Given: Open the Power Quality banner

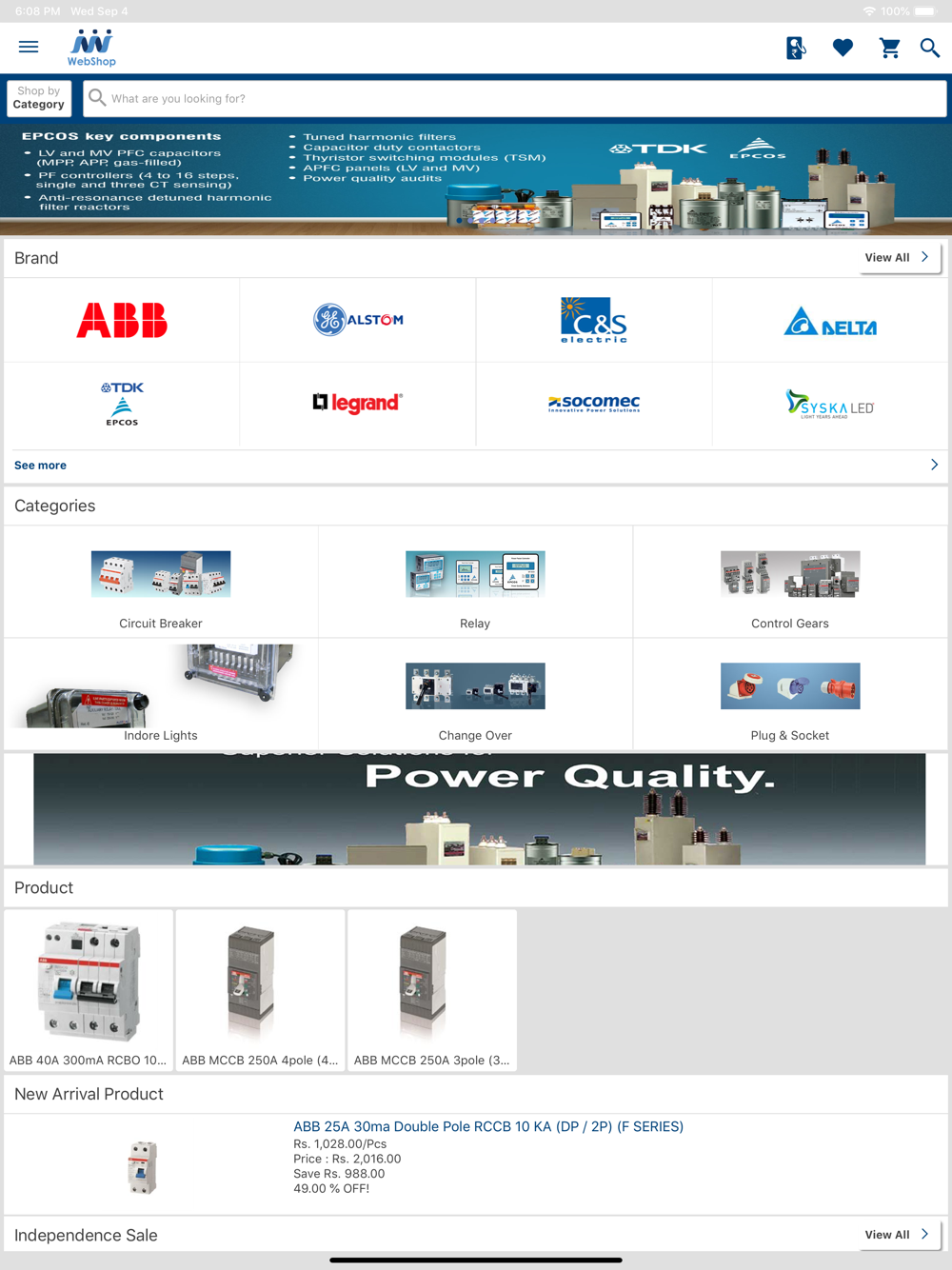Looking at the screenshot, I should (479, 809).
